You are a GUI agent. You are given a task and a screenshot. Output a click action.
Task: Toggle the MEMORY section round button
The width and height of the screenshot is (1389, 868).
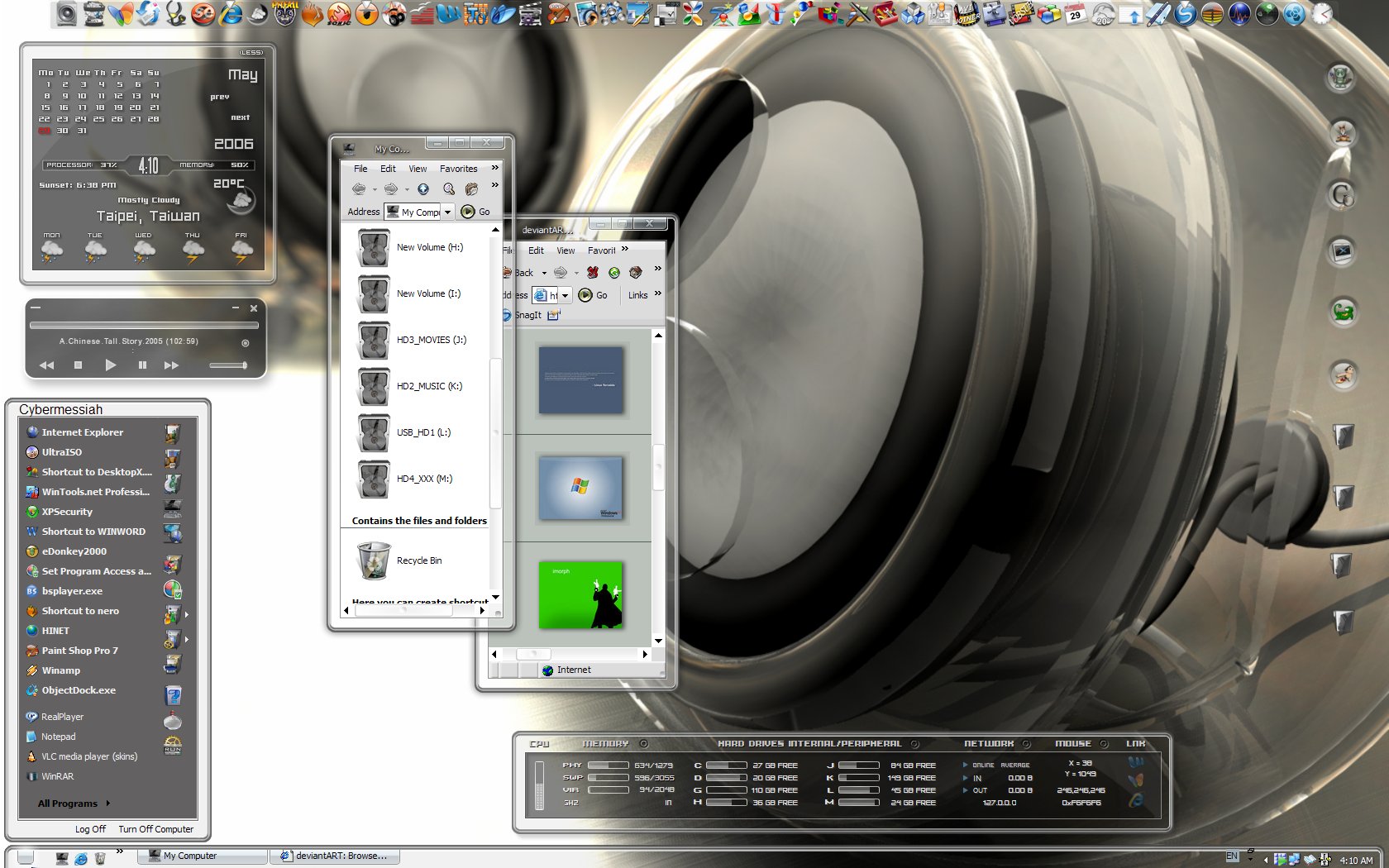[644, 744]
